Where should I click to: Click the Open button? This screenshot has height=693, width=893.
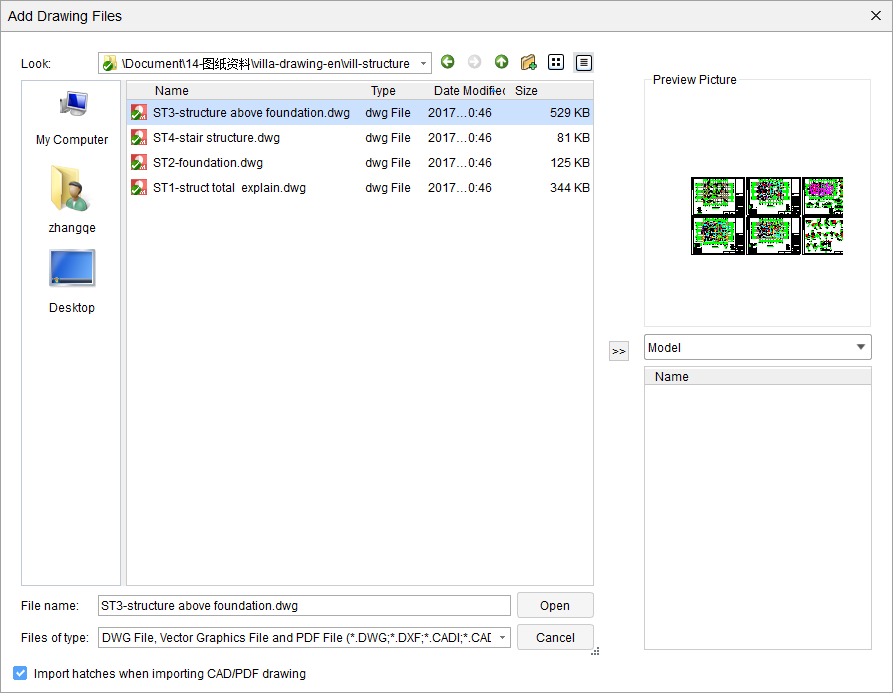click(x=555, y=606)
